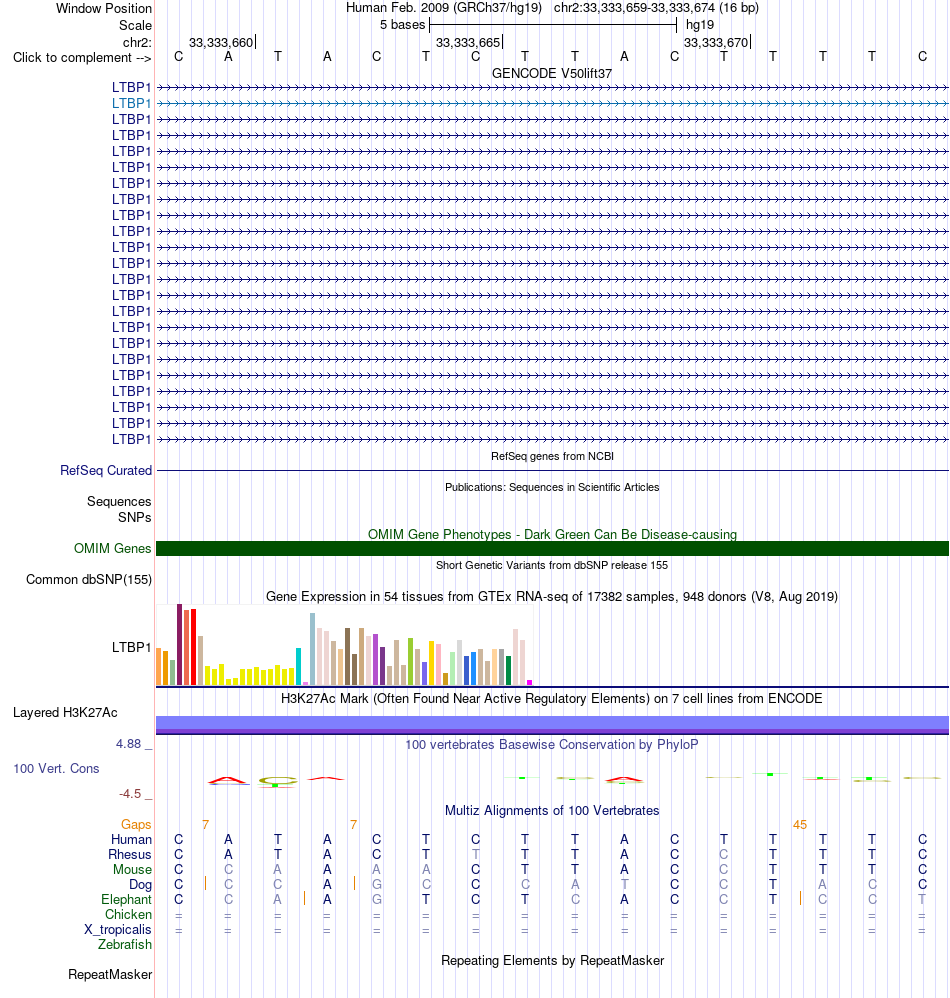Click position marker 33,333,670 on ruler
This screenshot has width=950, height=998.
coord(716,43)
